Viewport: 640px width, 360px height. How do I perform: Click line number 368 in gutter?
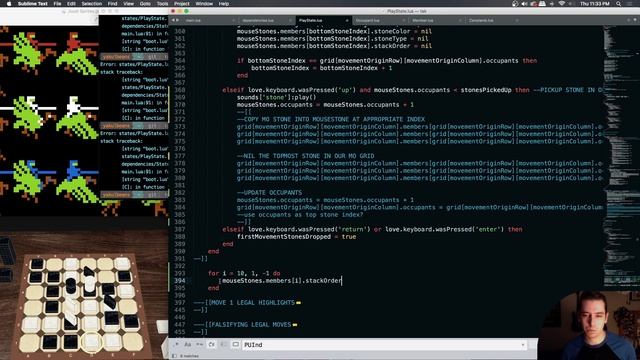[180, 90]
